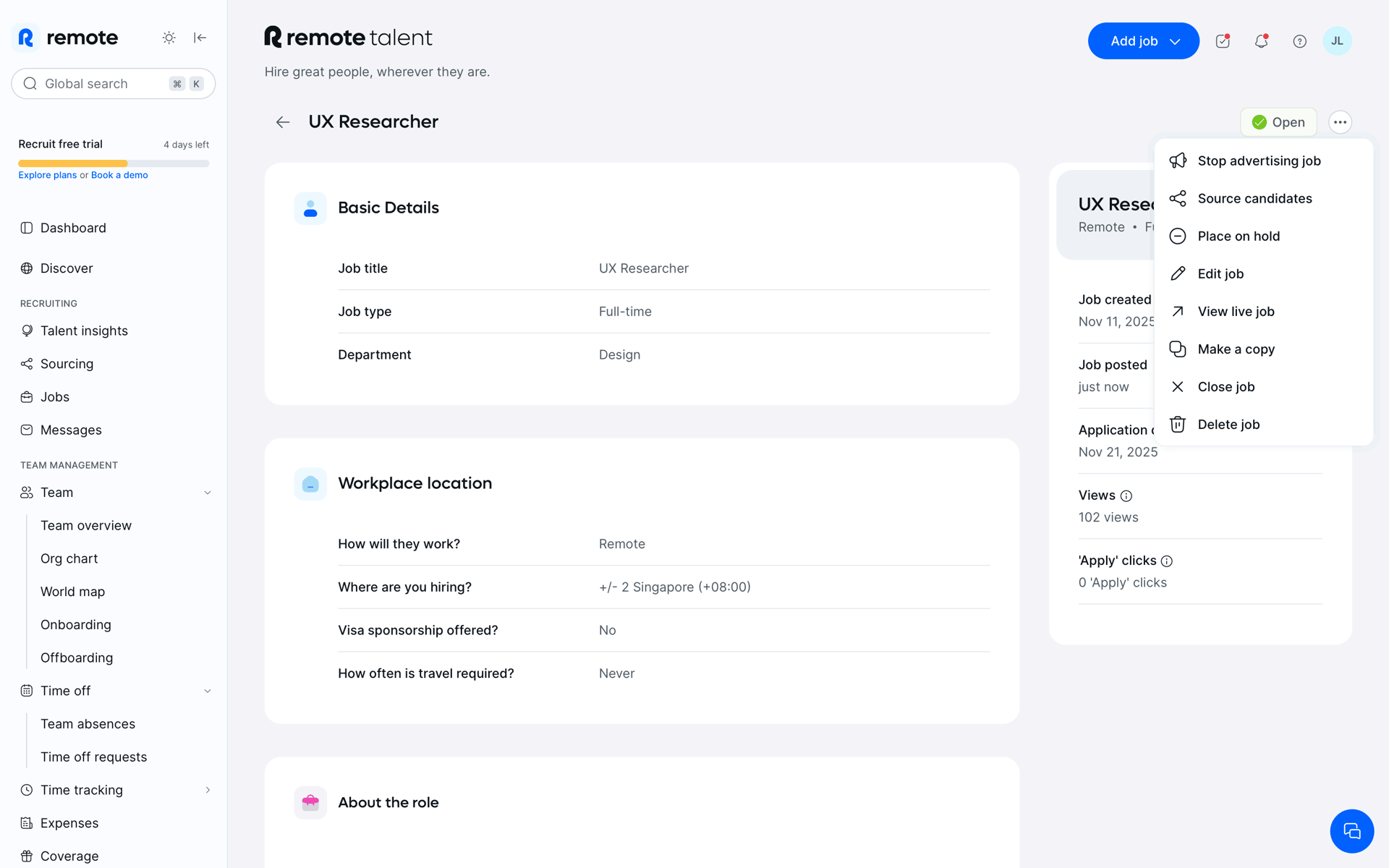This screenshot has height=868, width=1389.
Task: Choose Close job
Action: (x=1263, y=386)
